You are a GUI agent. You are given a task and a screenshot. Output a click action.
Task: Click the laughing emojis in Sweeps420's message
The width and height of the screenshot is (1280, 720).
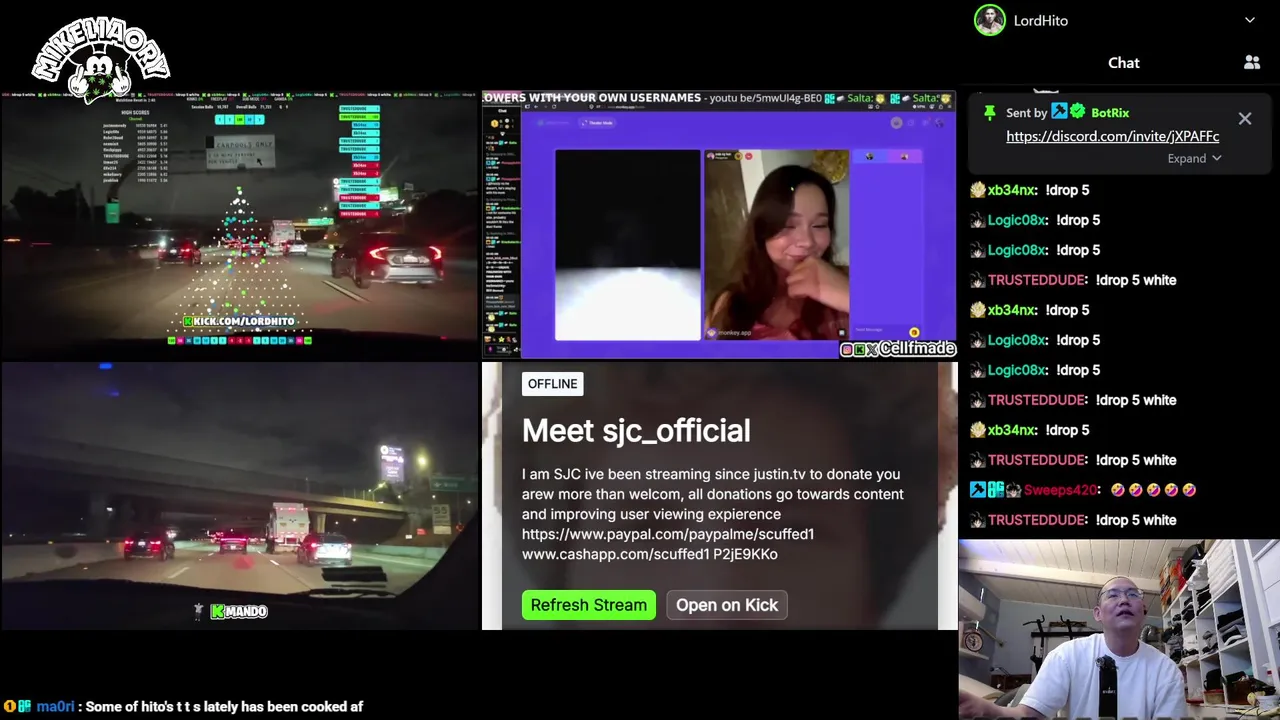click(x=1153, y=490)
